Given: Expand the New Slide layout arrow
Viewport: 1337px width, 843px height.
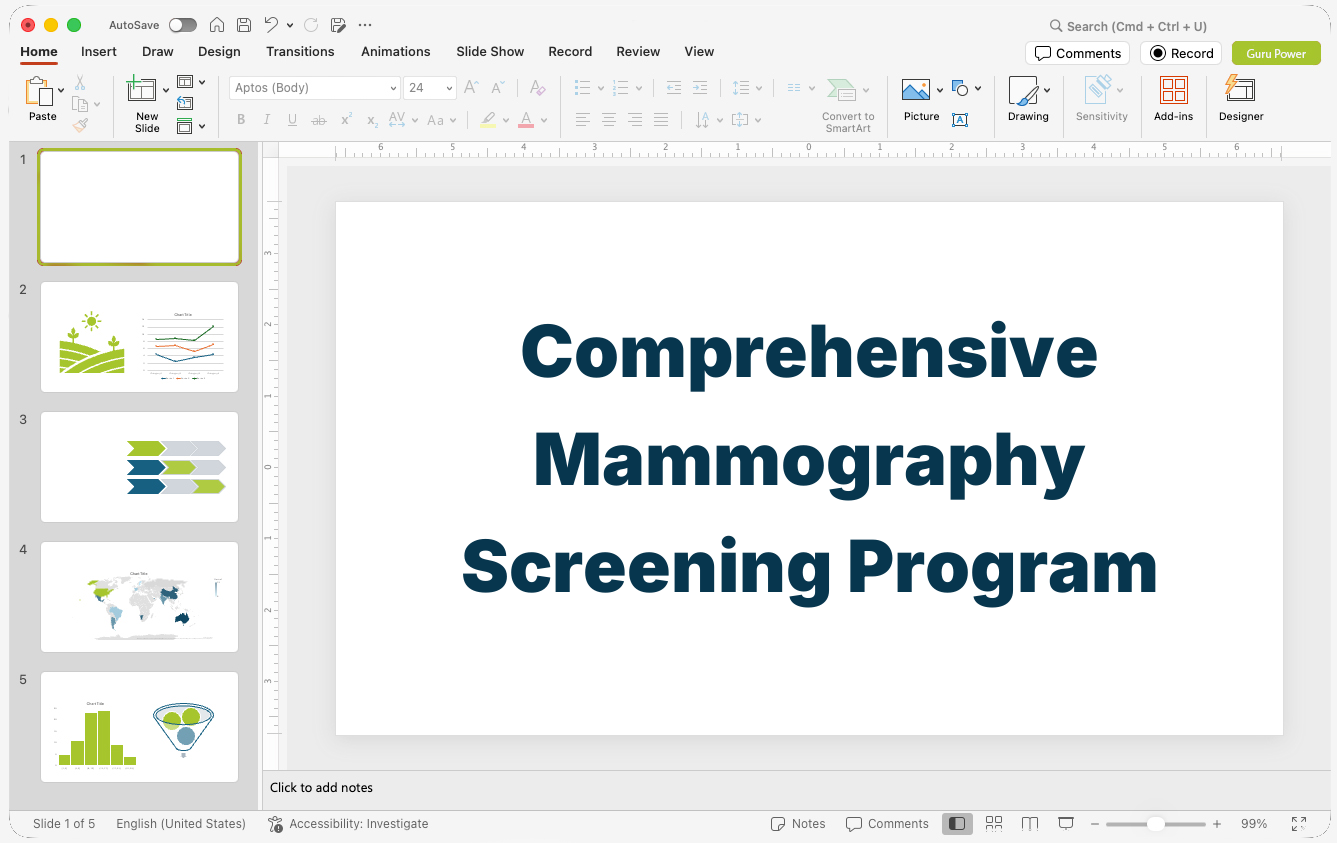Looking at the screenshot, I should pyautogui.click(x=166, y=90).
